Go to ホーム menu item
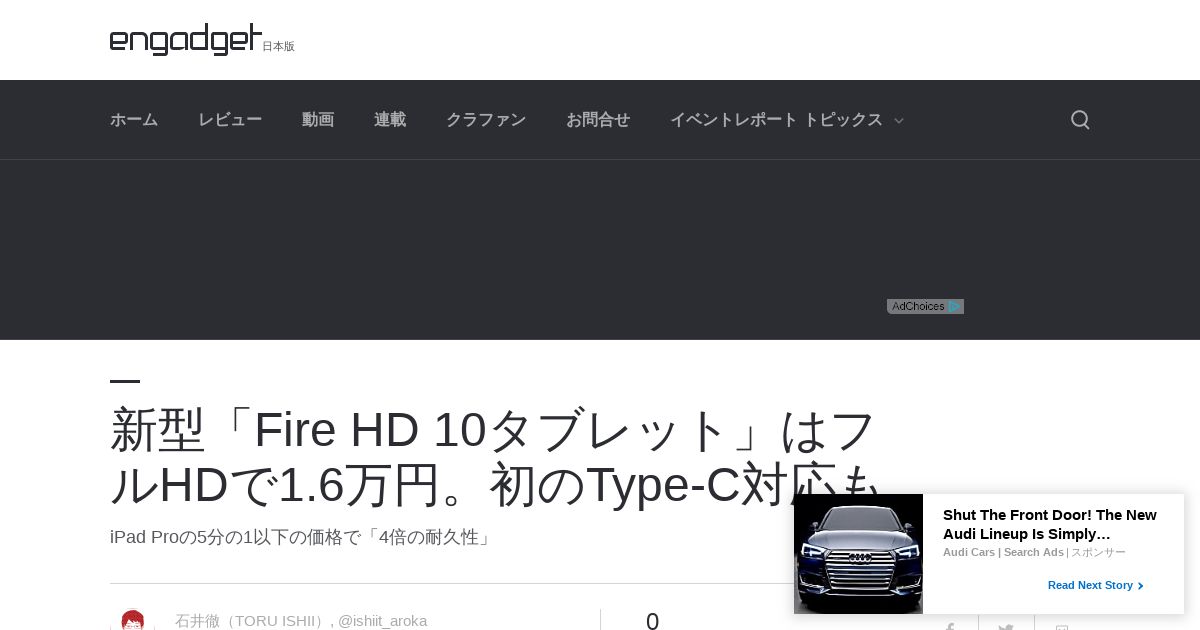1200x630 pixels. click(x=134, y=120)
